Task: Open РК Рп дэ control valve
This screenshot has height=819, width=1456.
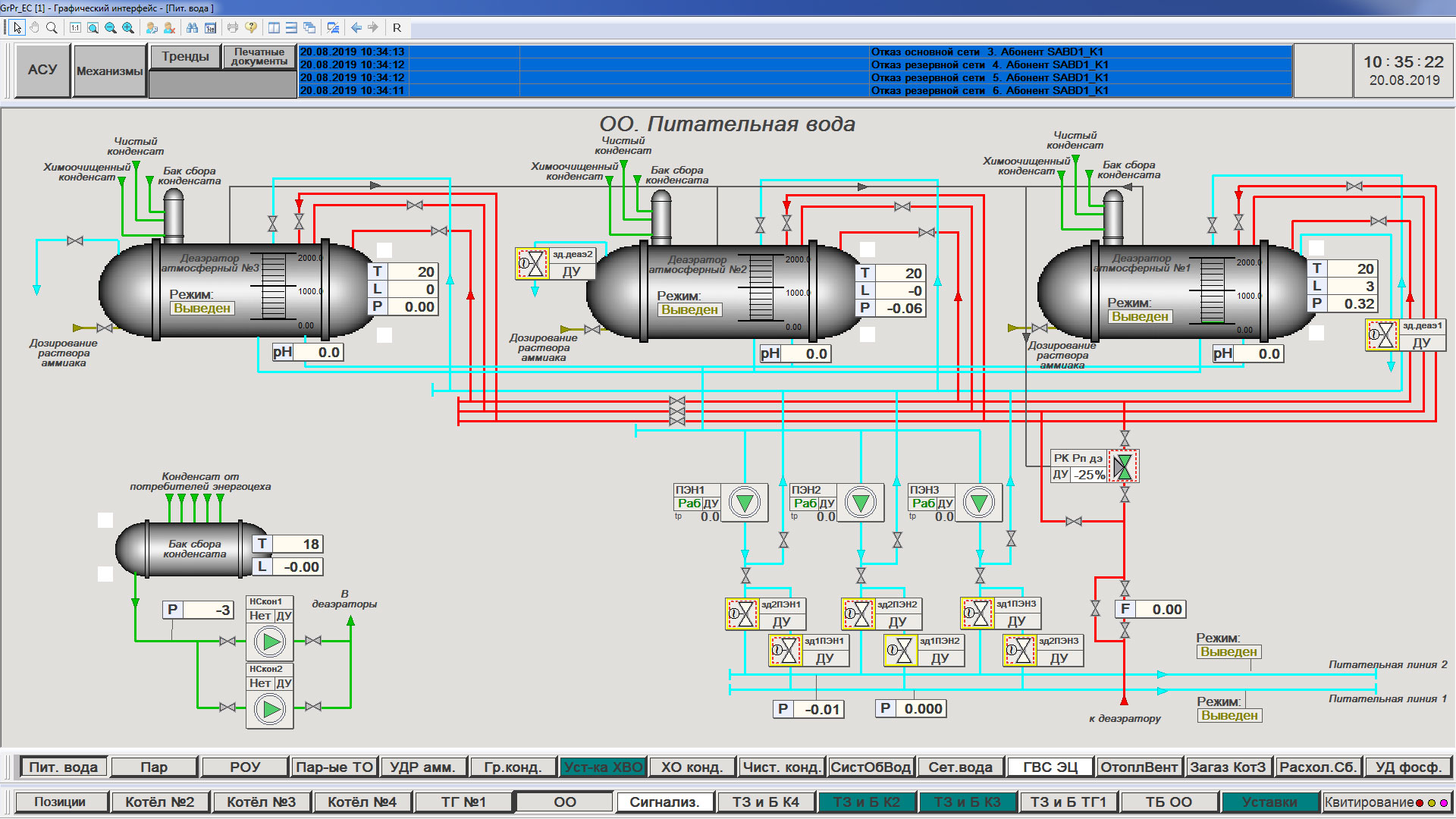Action: pyautogui.click(x=1123, y=467)
